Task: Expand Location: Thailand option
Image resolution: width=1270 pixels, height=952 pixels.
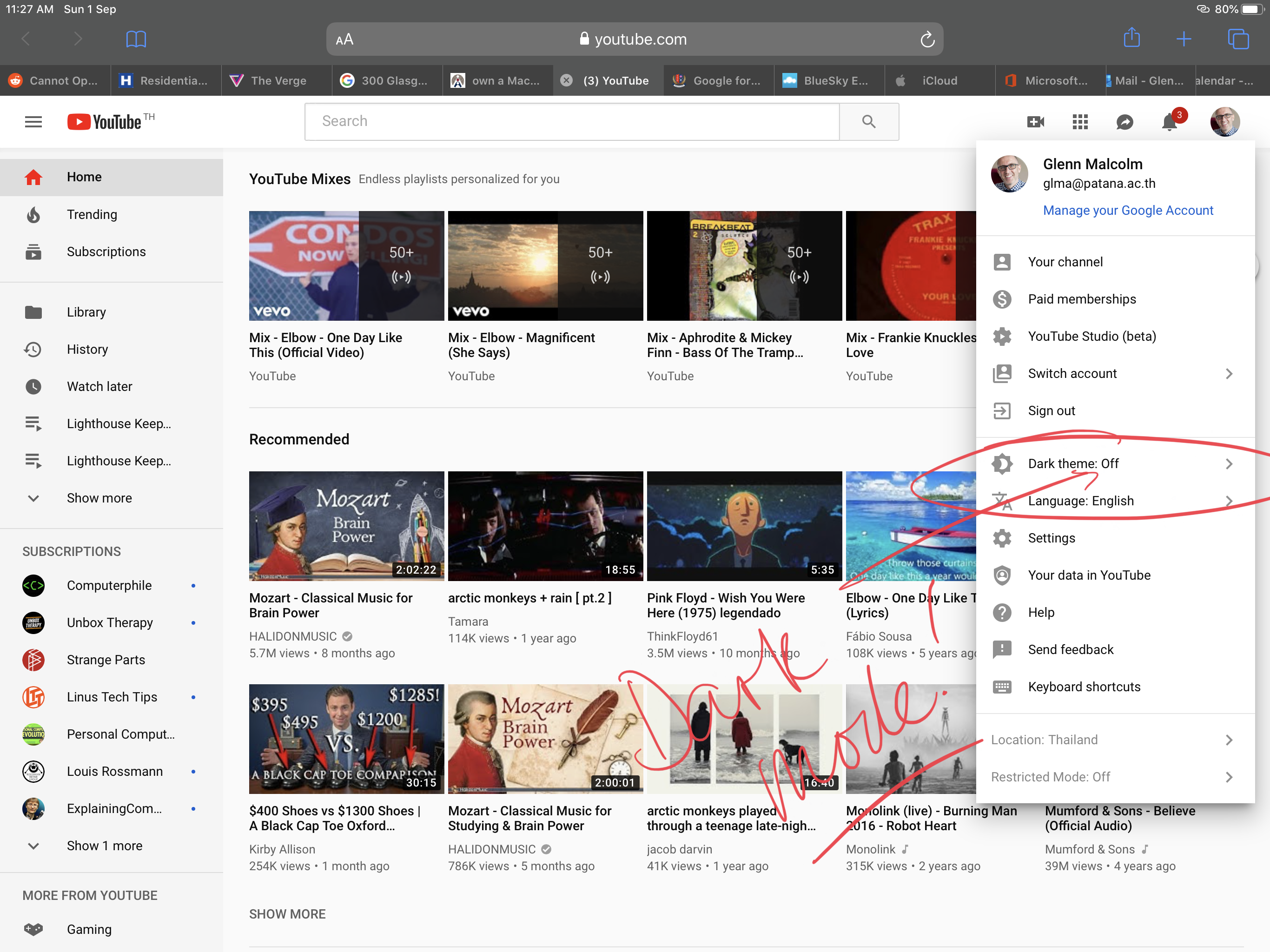Action: pos(1115,740)
